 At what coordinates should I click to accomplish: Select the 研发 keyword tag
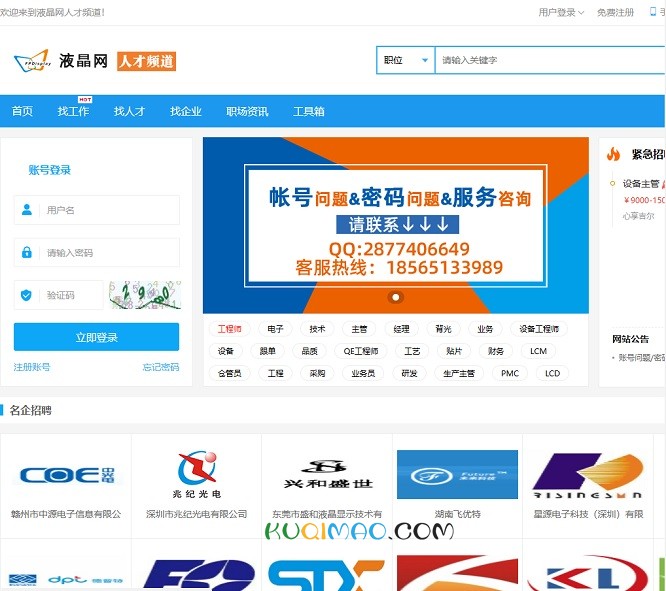tap(409, 373)
